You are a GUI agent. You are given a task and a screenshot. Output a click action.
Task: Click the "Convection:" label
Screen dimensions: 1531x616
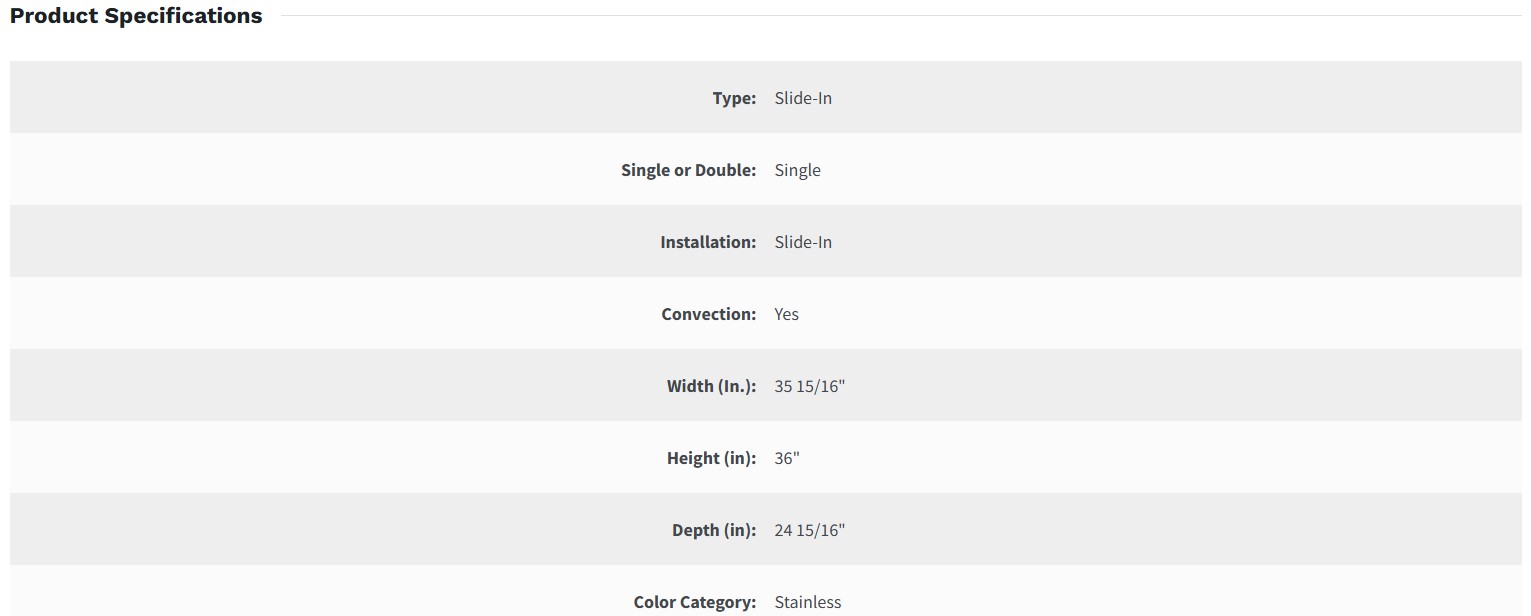(708, 314)
